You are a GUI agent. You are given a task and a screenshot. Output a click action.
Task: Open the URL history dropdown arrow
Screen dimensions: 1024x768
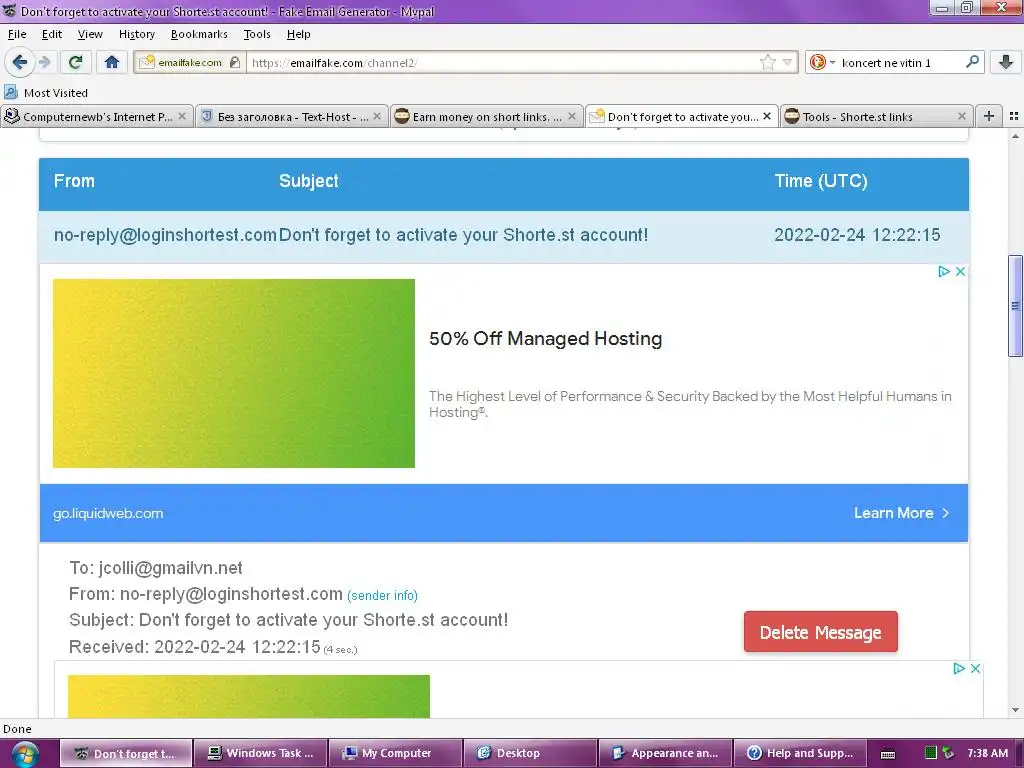pyautogui.click(x=788, y=63)
